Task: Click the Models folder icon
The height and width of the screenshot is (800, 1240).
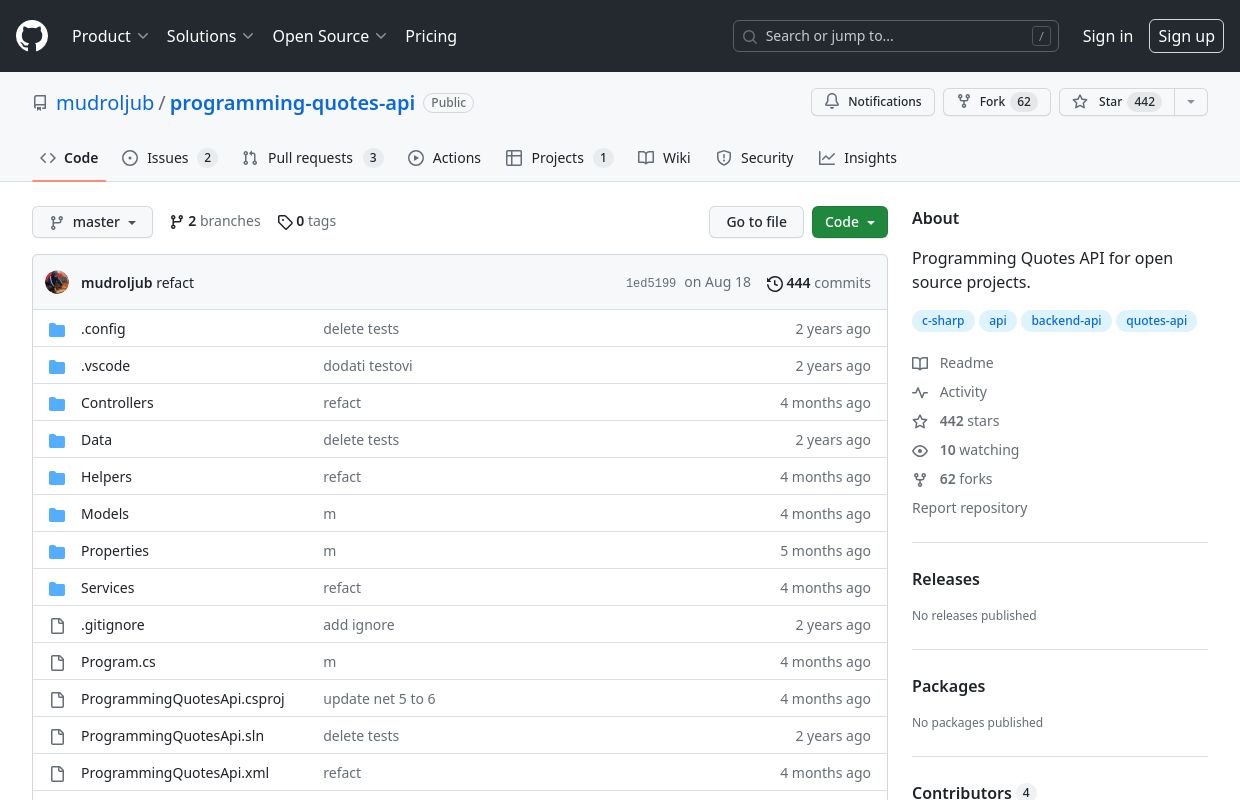Action: coord(57,514)
